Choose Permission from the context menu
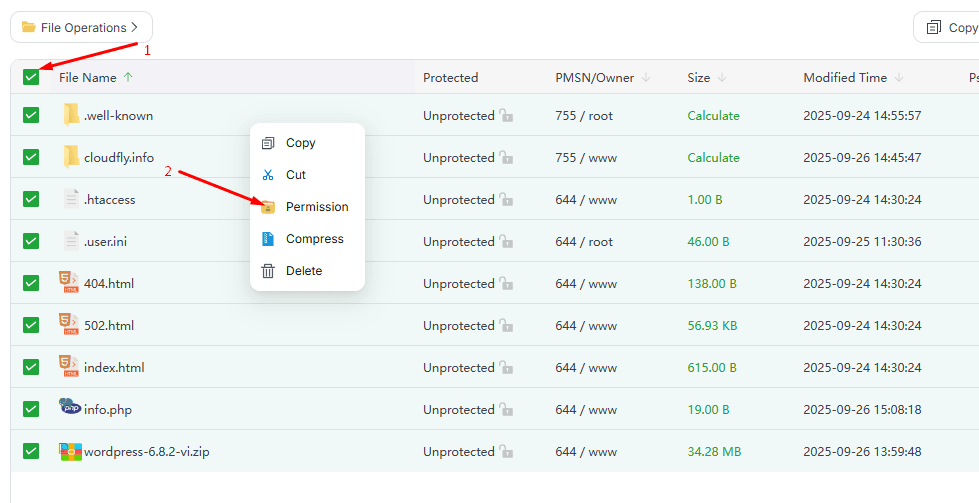The image size is (979, 503). [x=316, y=207]
